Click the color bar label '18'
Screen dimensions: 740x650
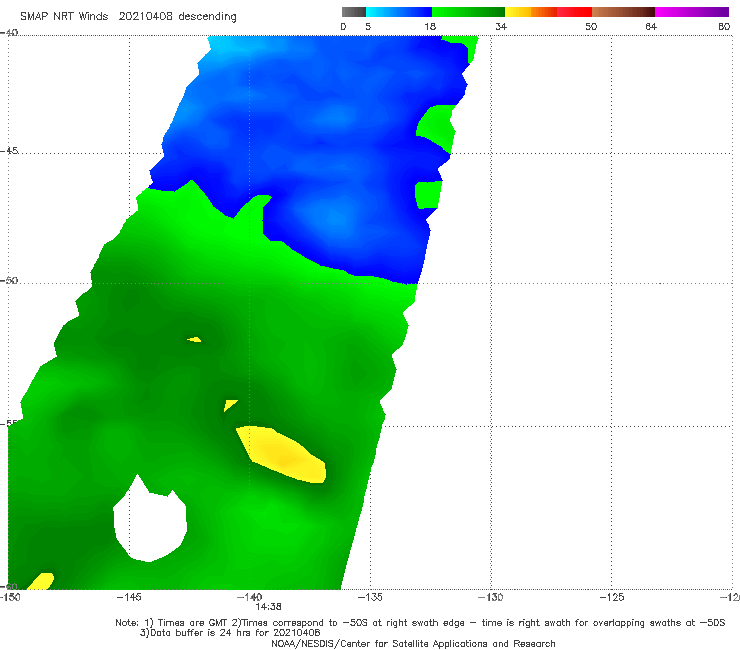[x=430, y=27]
